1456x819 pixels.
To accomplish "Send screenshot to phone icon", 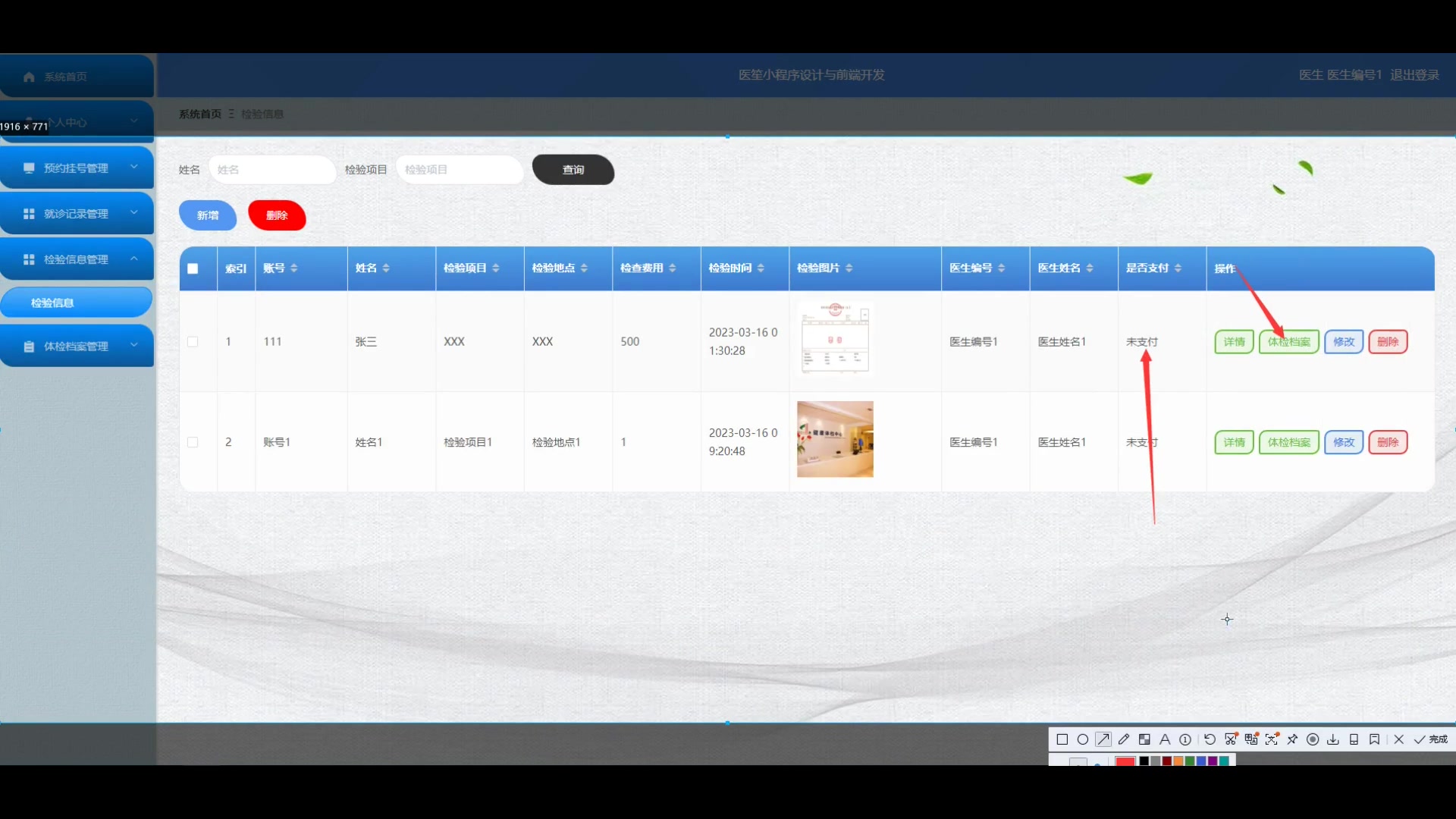I will pyautogui.click(x=1354, y=739).
